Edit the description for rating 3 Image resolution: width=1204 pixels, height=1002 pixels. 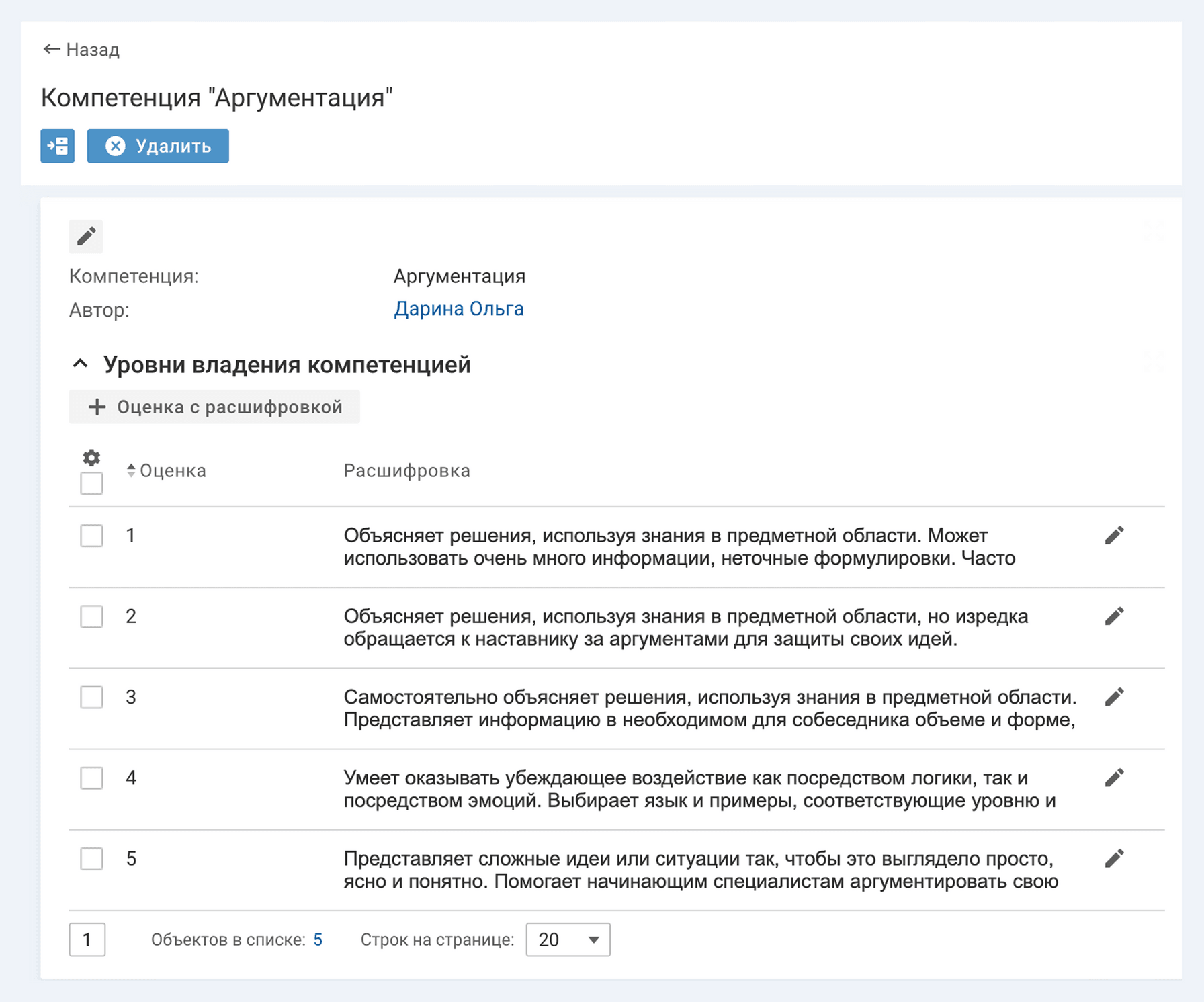(x=1114, y=697)
